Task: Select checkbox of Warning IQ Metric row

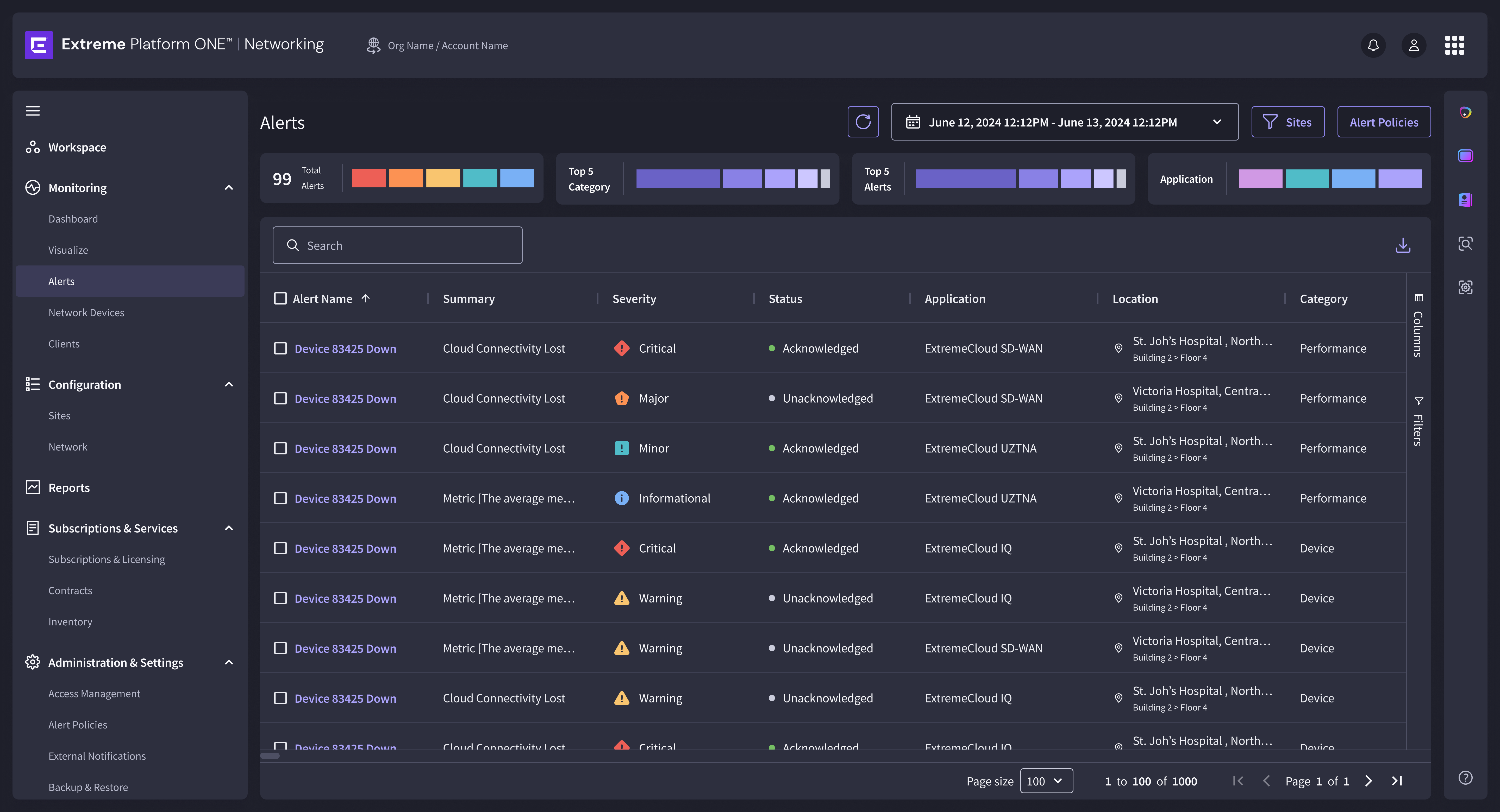Action: [280, 598]
